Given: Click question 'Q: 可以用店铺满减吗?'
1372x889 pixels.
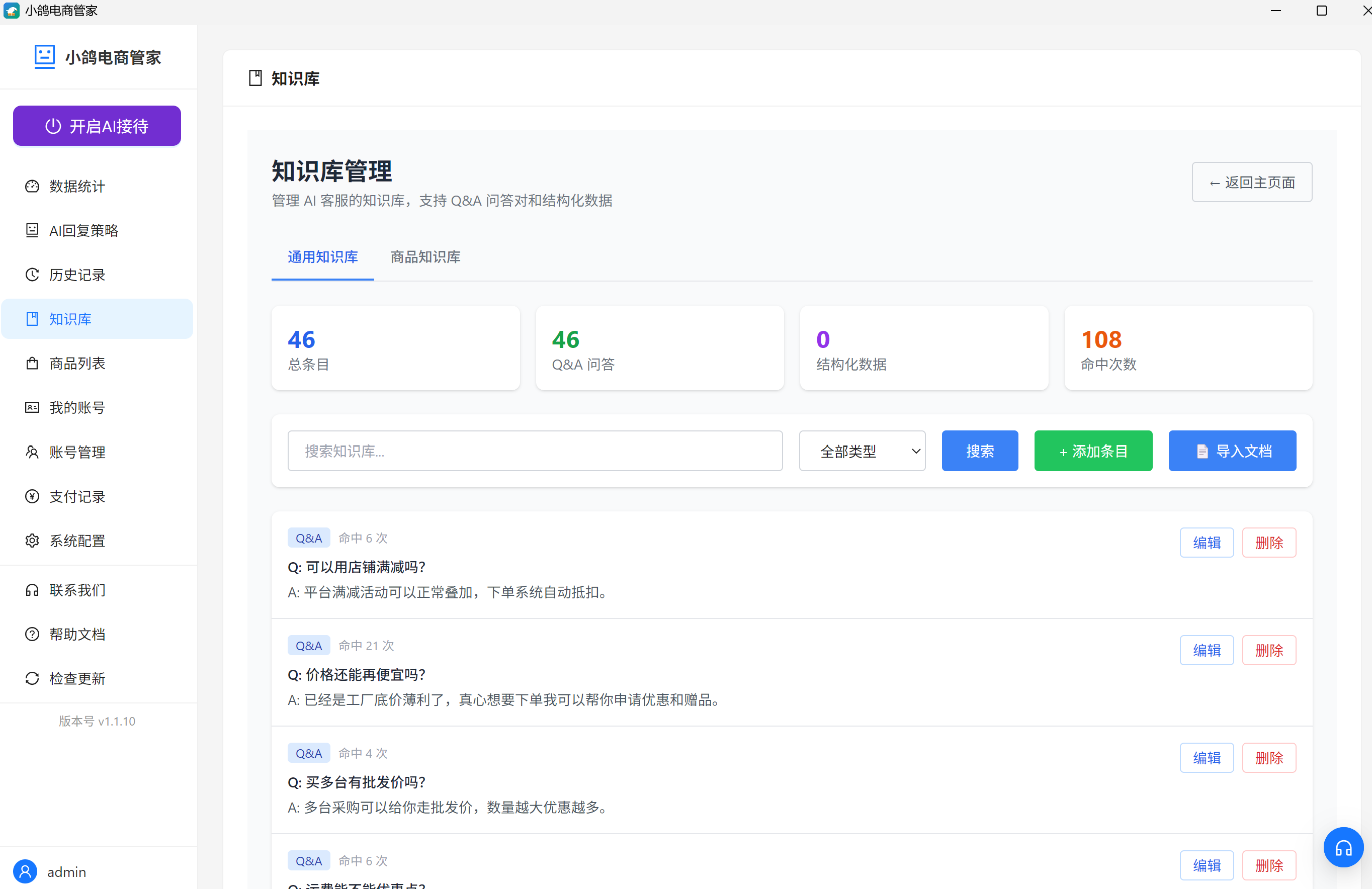Looking at the screenshot, I should tap(356, 567).
